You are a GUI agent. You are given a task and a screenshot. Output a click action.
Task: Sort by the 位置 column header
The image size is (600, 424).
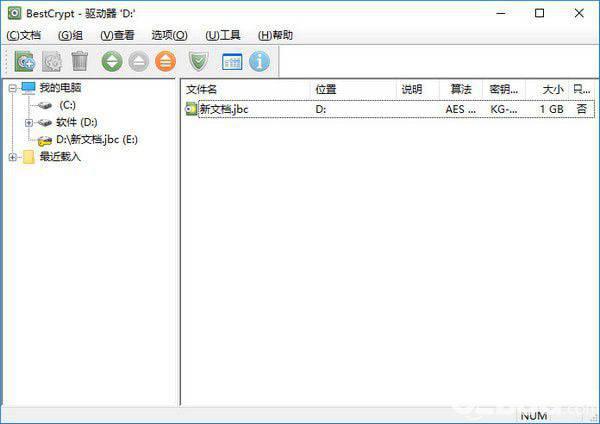pyautogui.click(x=353, y=89)
